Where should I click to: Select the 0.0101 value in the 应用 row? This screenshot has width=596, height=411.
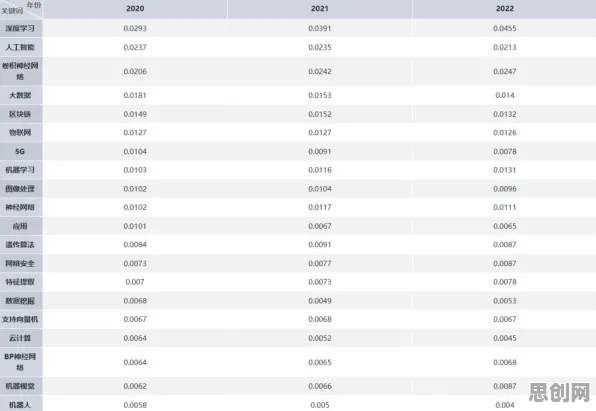tap(135, 226)
